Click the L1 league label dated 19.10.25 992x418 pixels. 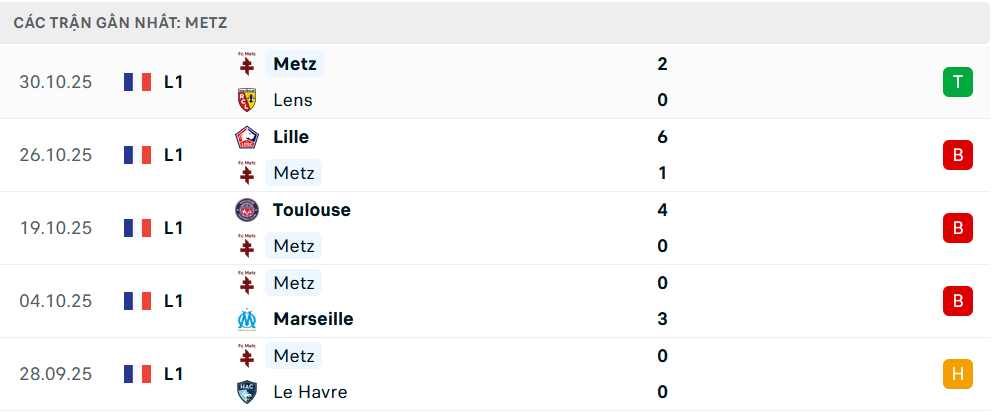(x=173, y=228)
